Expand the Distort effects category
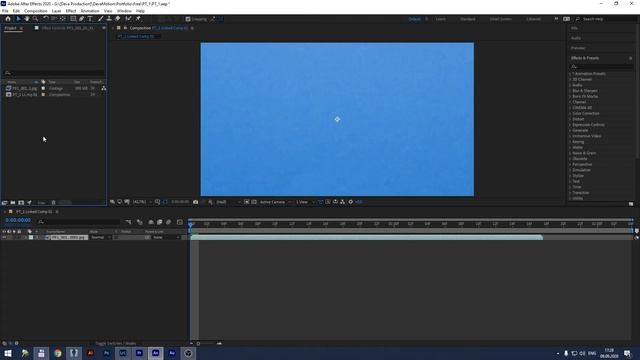640x360 pixels. point(570,119)
